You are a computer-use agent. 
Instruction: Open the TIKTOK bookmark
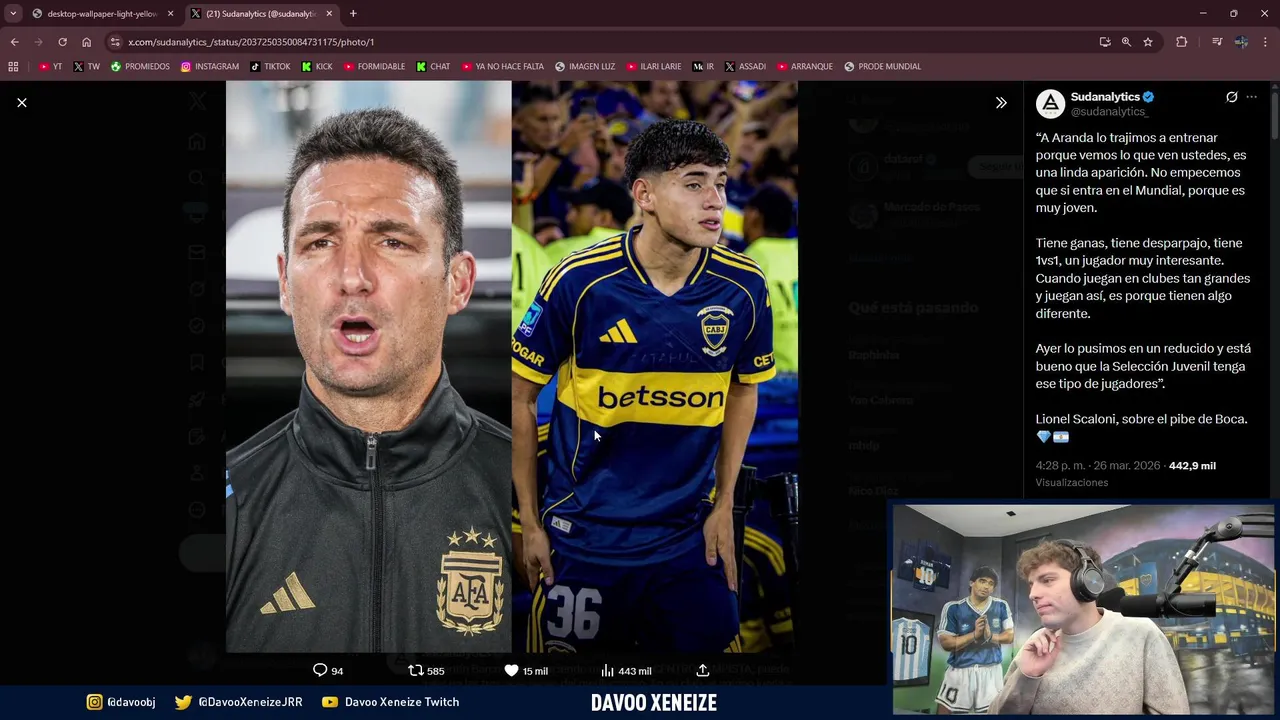pyautogui.click(x=270, y=66)
